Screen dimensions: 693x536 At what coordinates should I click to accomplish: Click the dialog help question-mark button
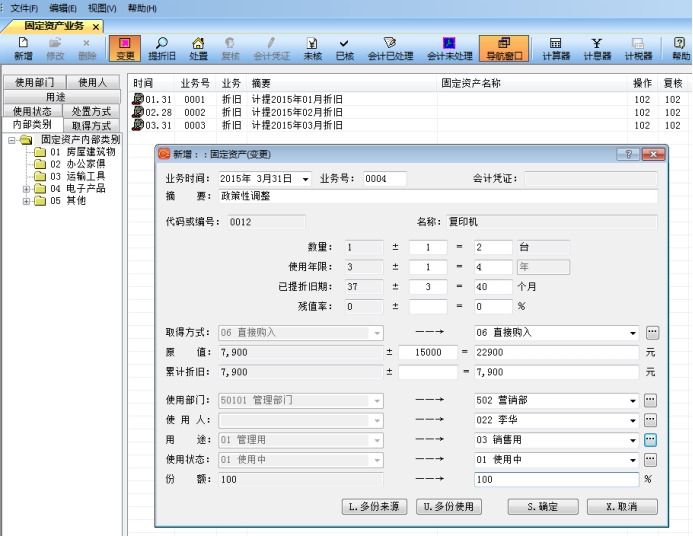point(628,154)
